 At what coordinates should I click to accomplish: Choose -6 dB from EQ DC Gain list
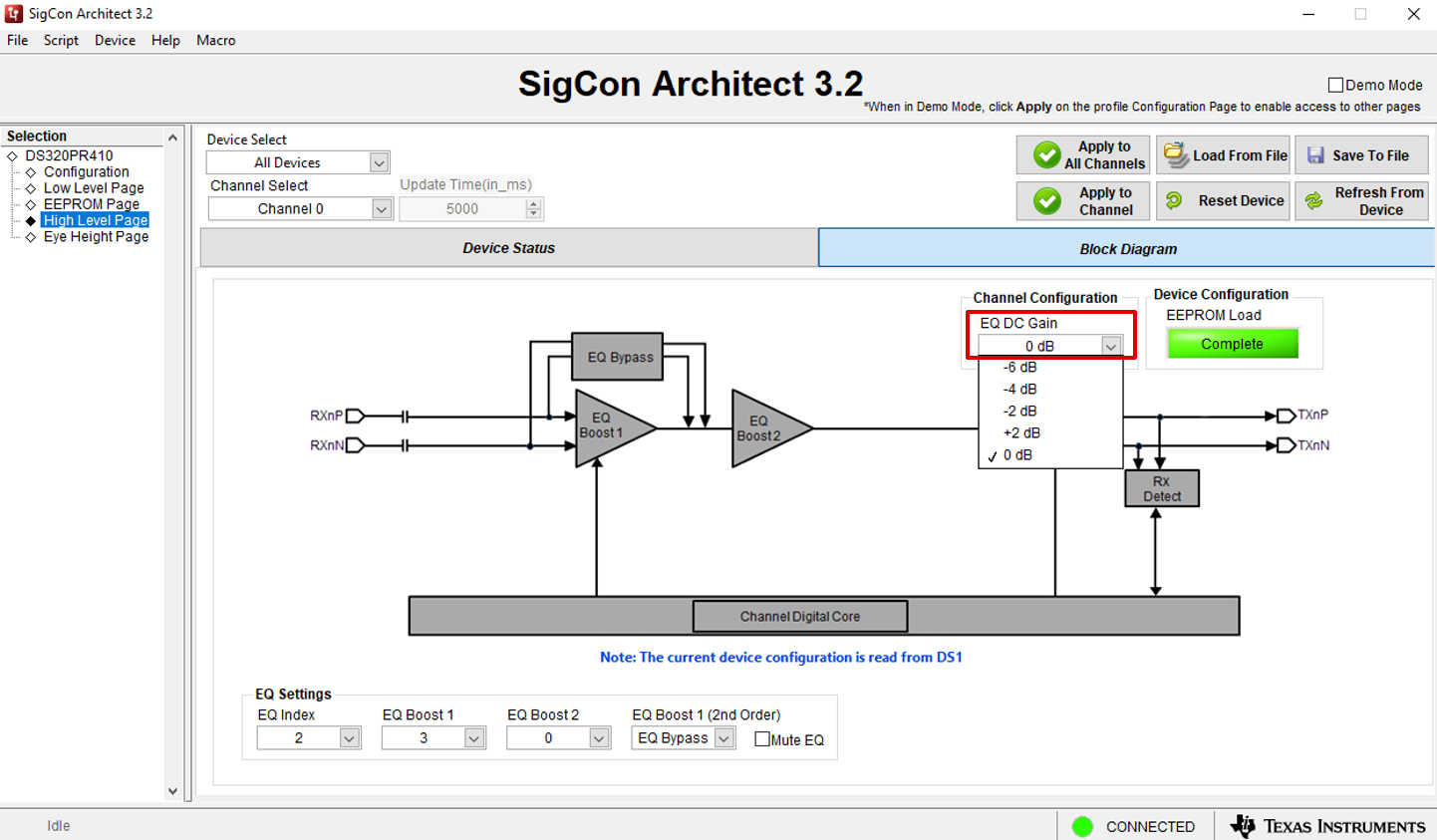click(x=1050, y=368)
